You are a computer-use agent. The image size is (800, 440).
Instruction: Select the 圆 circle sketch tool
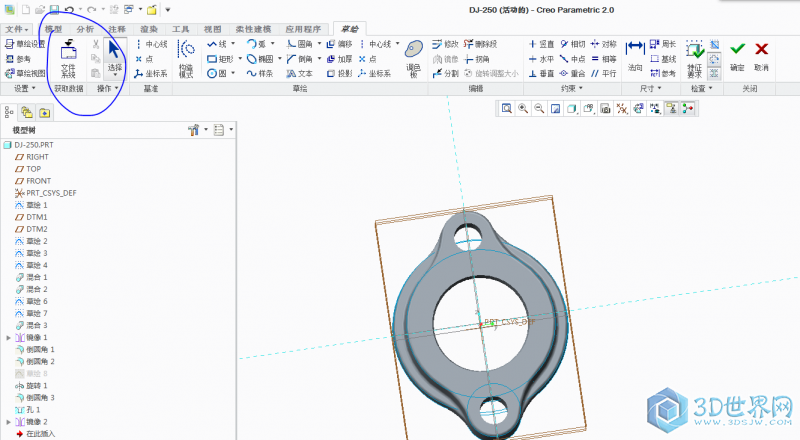point(217,74)
